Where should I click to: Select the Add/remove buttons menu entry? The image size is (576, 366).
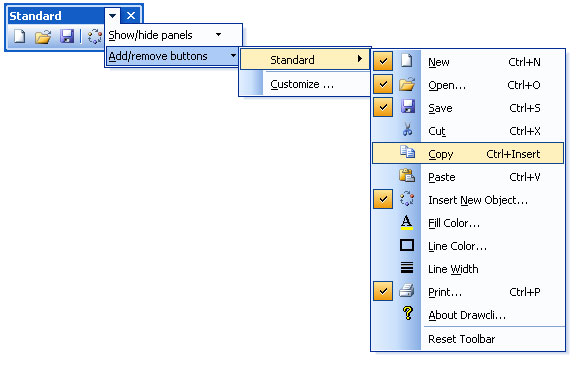(173, 56)
